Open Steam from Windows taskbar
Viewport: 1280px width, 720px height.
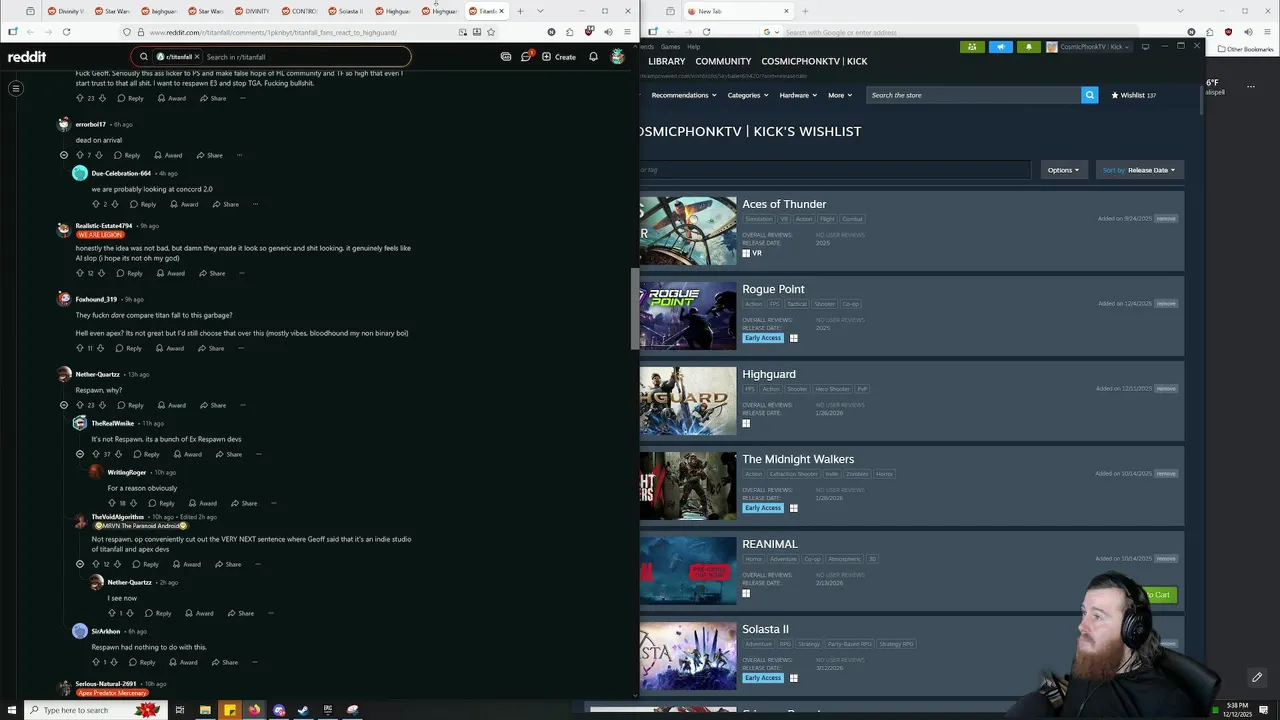tap(303, 710)
